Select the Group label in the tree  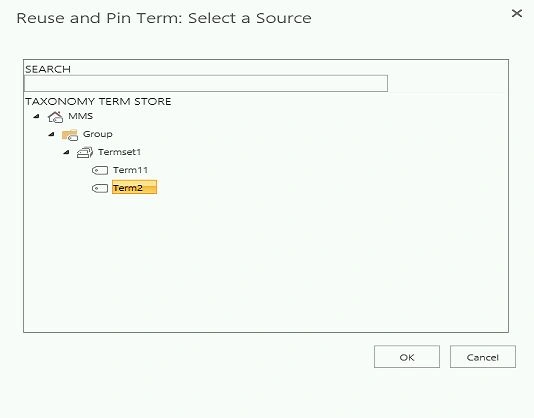97,134
